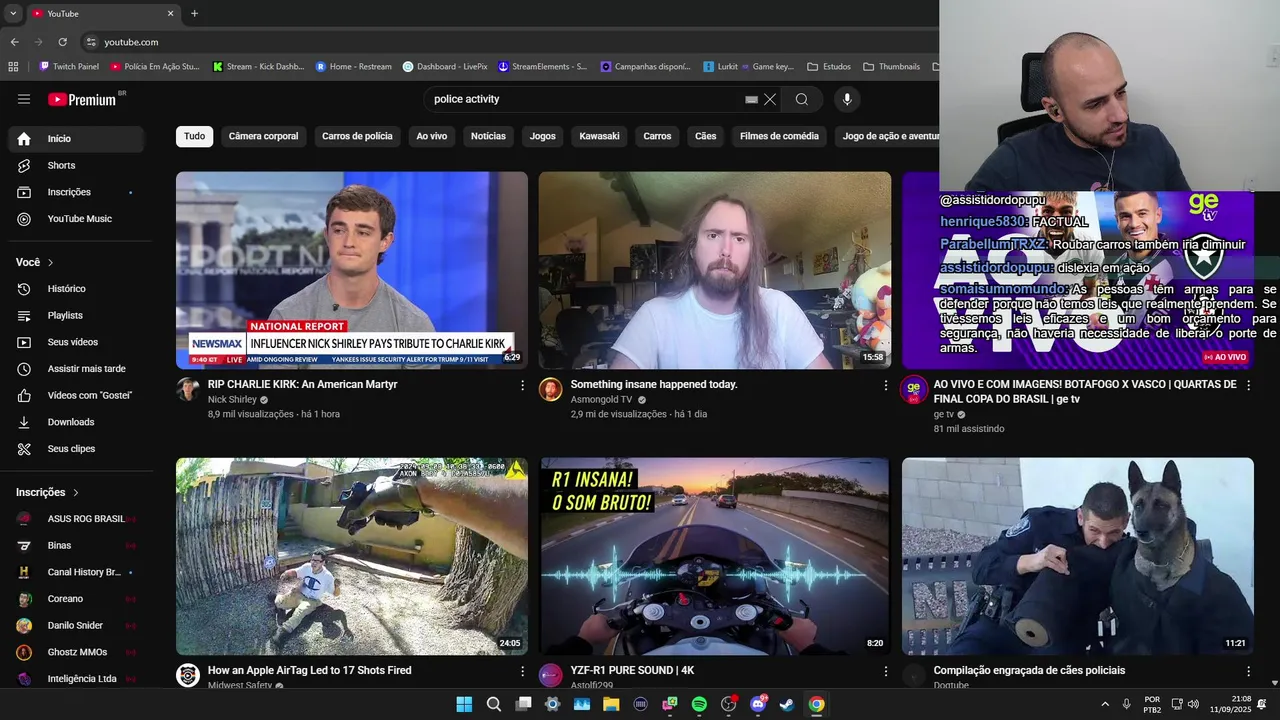Image resolution: width=1280 pixels, height=720 pixels.
Task: Clear the search query with the X
Action: (770, 99)
